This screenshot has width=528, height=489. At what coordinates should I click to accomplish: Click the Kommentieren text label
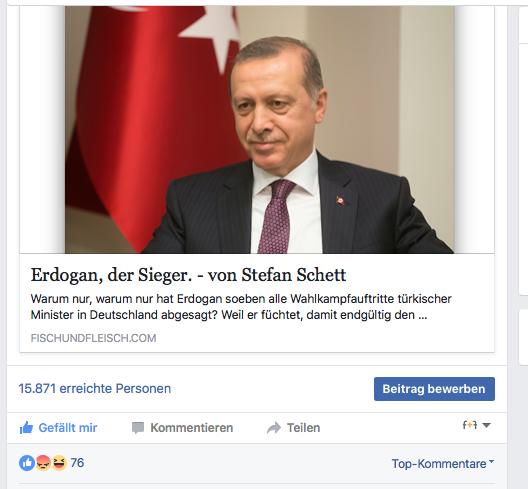pyautogui.click(x=192, y=428)
